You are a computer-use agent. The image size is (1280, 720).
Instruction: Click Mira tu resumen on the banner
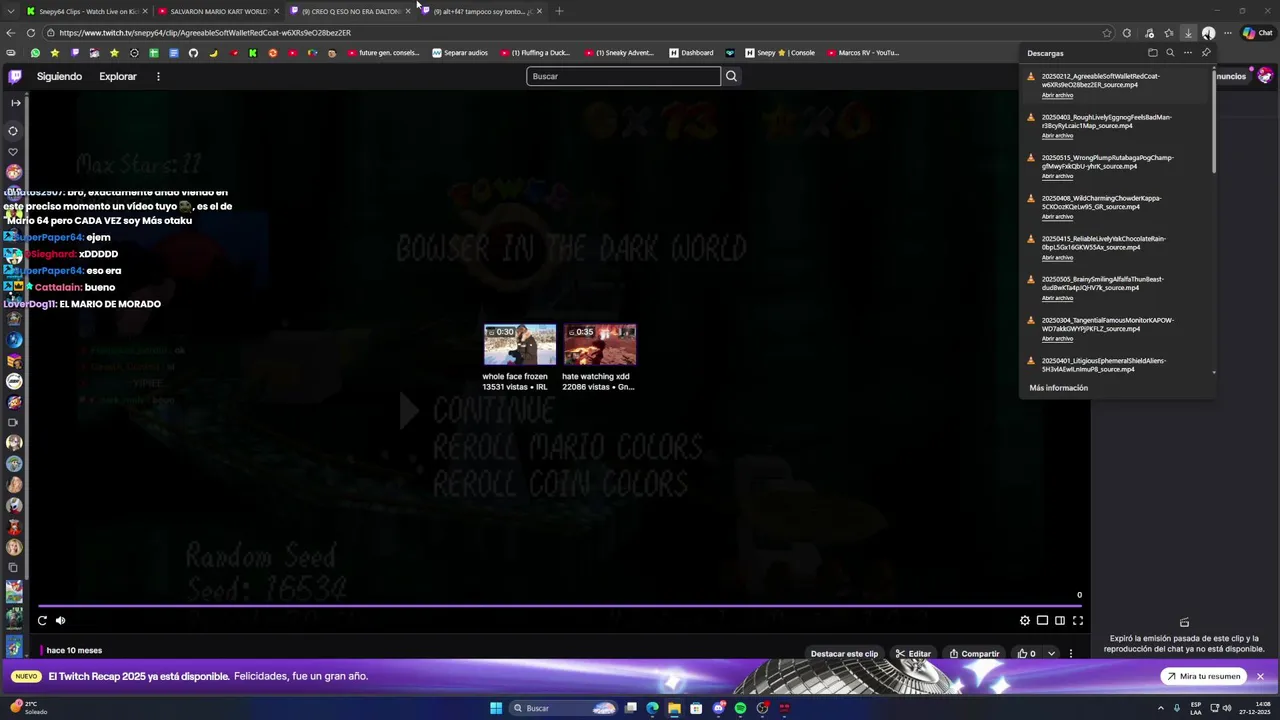tap(1203, 676)
